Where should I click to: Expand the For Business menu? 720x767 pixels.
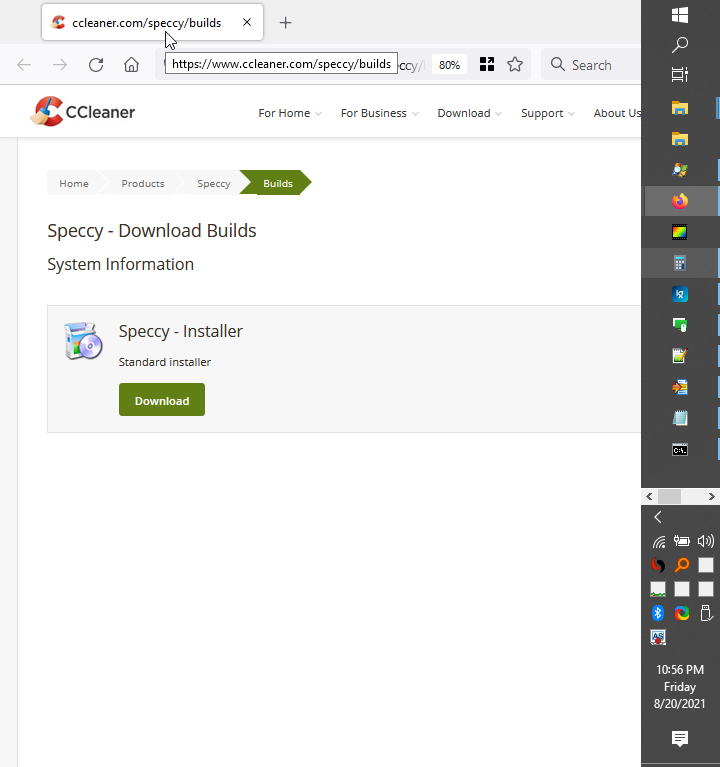[x=380, y=113]
